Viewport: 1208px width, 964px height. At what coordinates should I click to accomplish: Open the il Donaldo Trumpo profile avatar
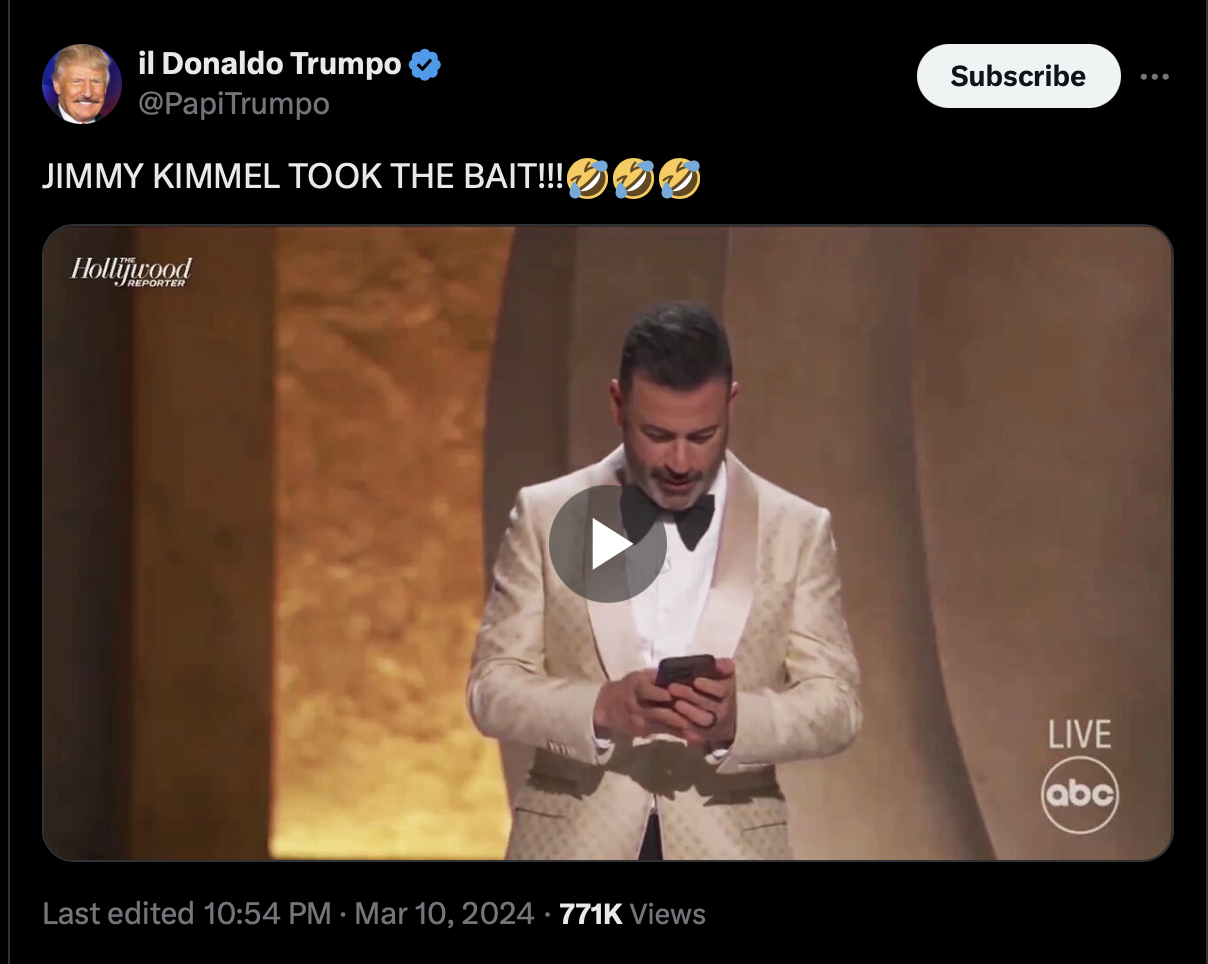point(82,84)
